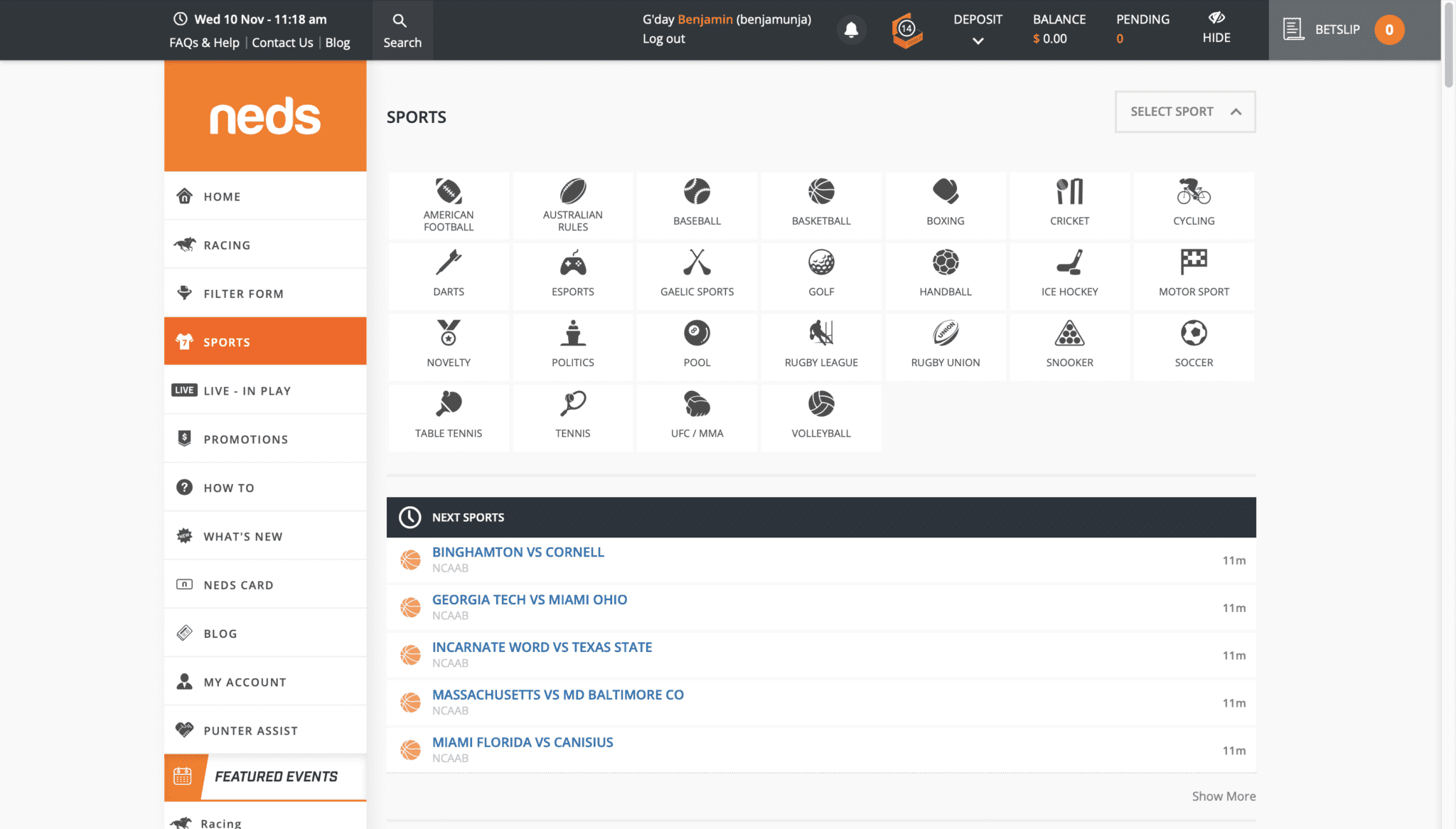Image resolution: width=1456 pixels, height=829 pixels.
Task: Open the Politics tile
Action: click(x=573, y=347)
